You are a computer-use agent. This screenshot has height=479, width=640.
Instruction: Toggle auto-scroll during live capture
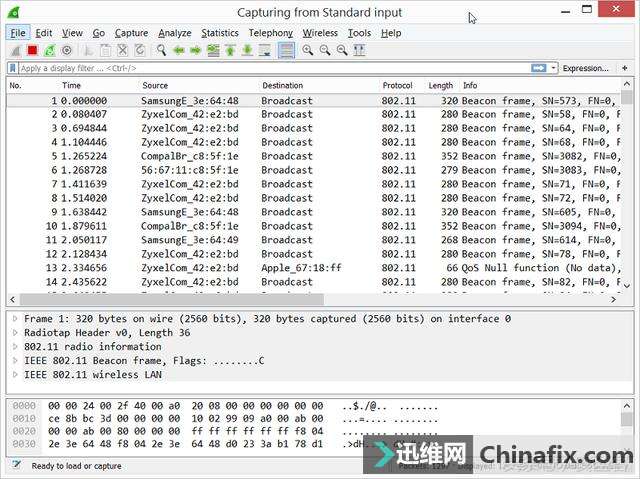pyautogui.click(x=265, y=50)
